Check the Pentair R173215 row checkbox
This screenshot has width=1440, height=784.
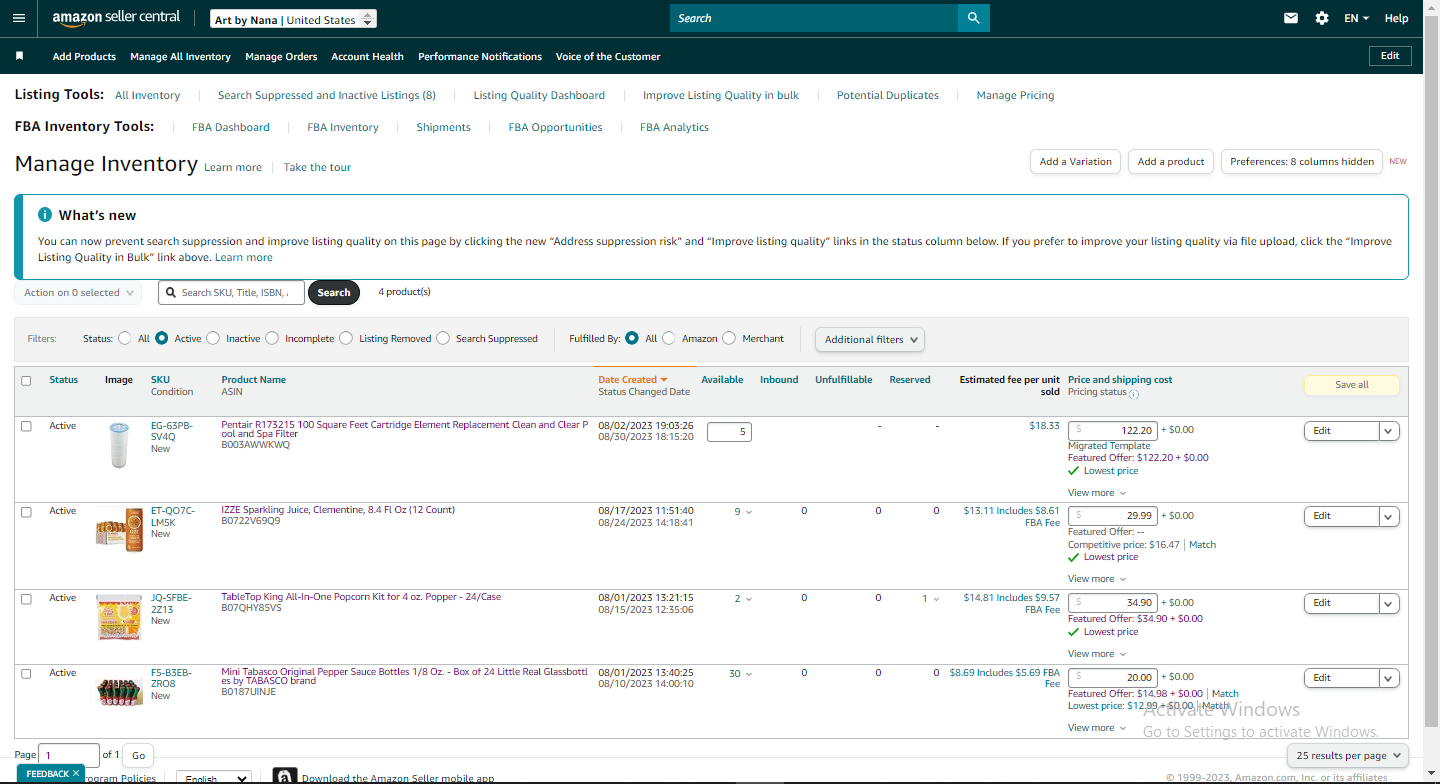click(26, 426)
